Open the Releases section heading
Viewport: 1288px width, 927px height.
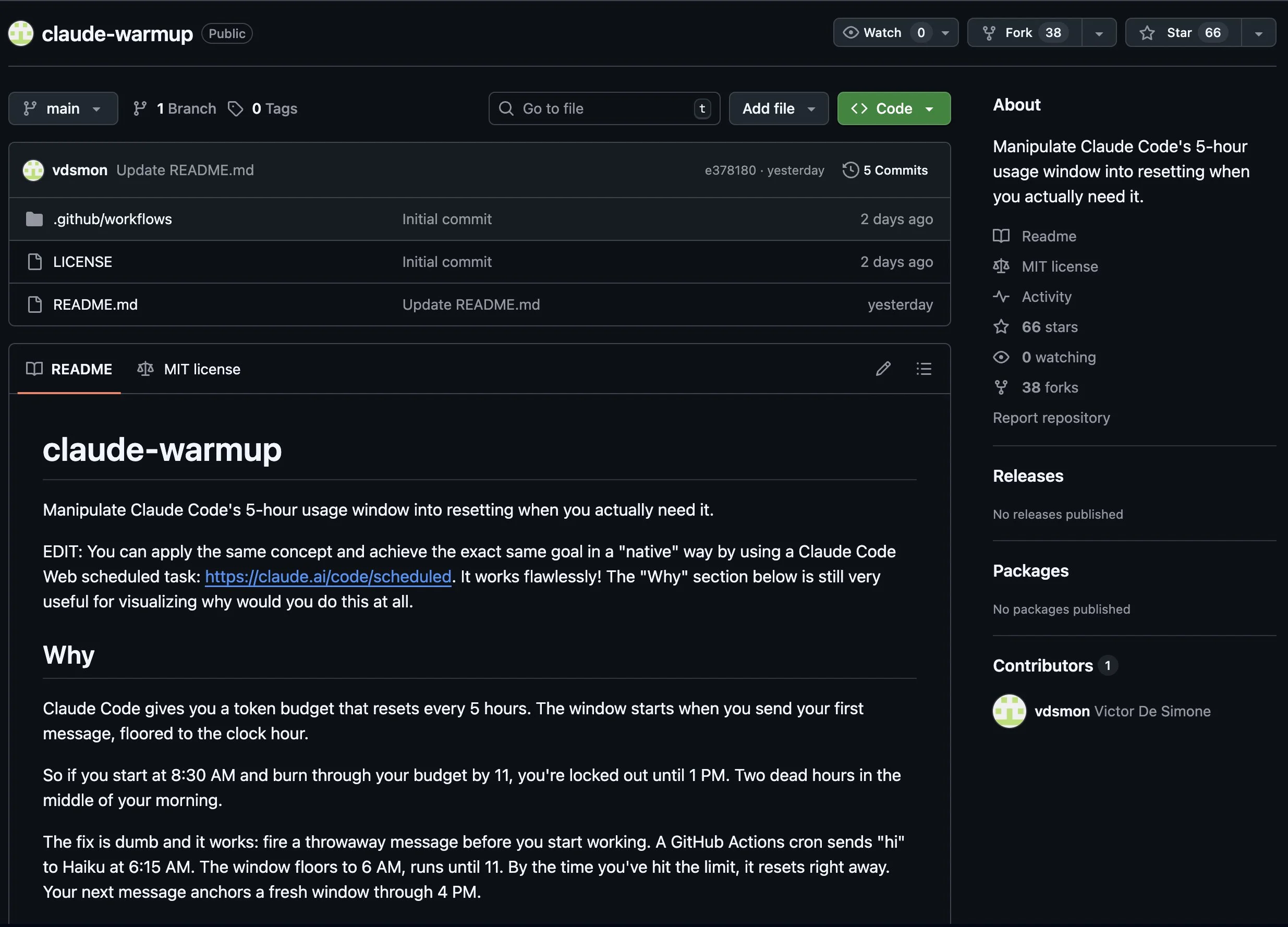tap(1028, 475)
